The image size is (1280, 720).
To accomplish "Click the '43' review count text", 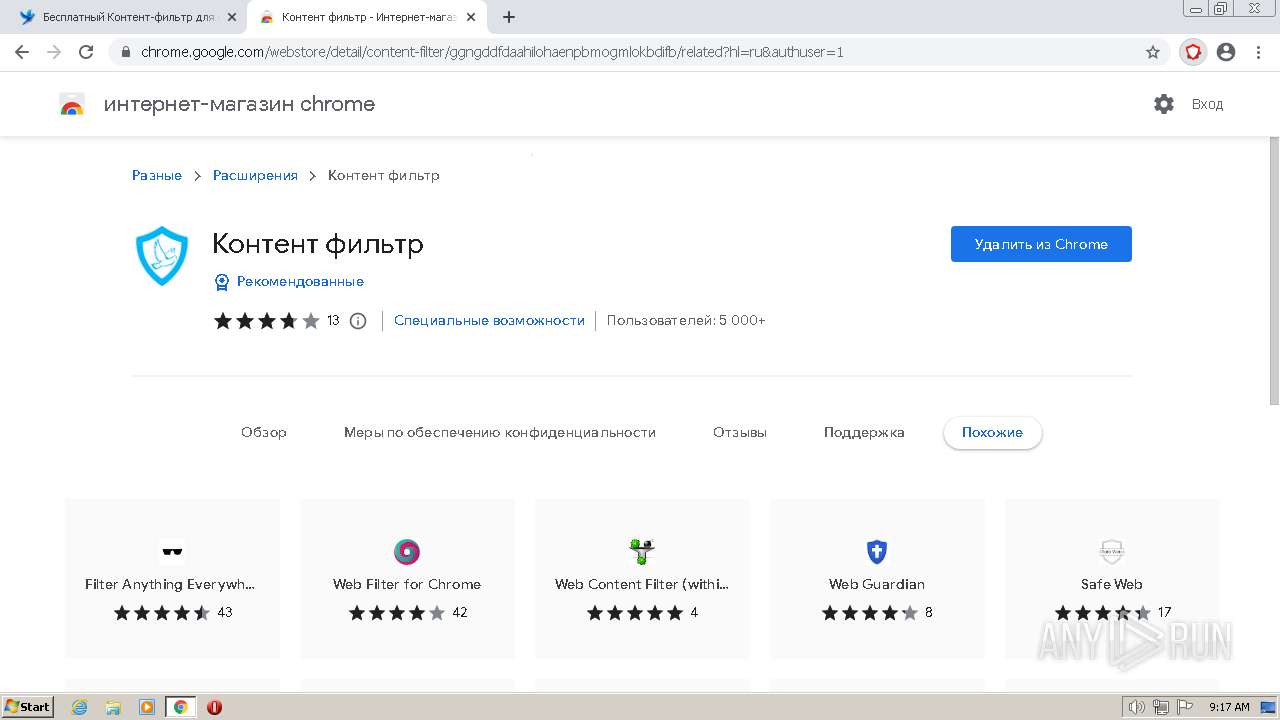I will click(x=225, y=613).
